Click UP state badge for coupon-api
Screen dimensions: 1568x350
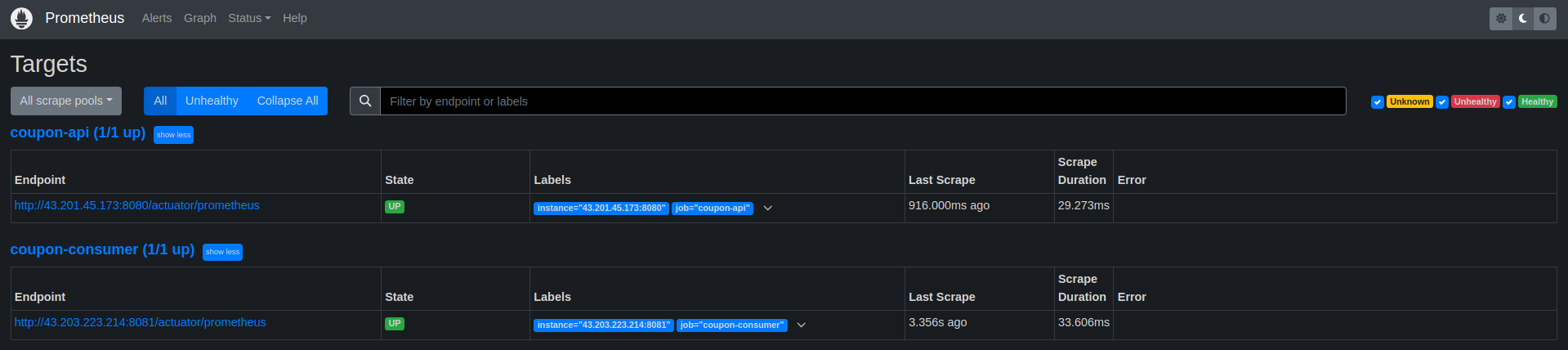tap(395, 207)
